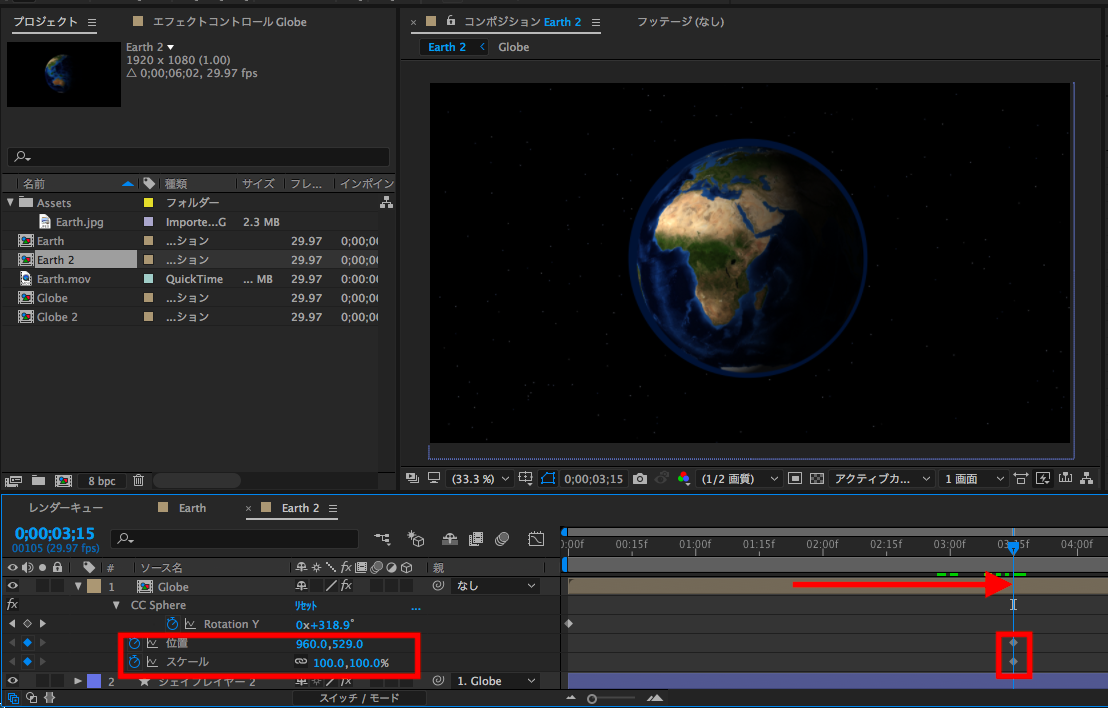Open graph editor for Rotation Y
The width and height of the screenshot is (1108, 708).
tap(190, 624)
